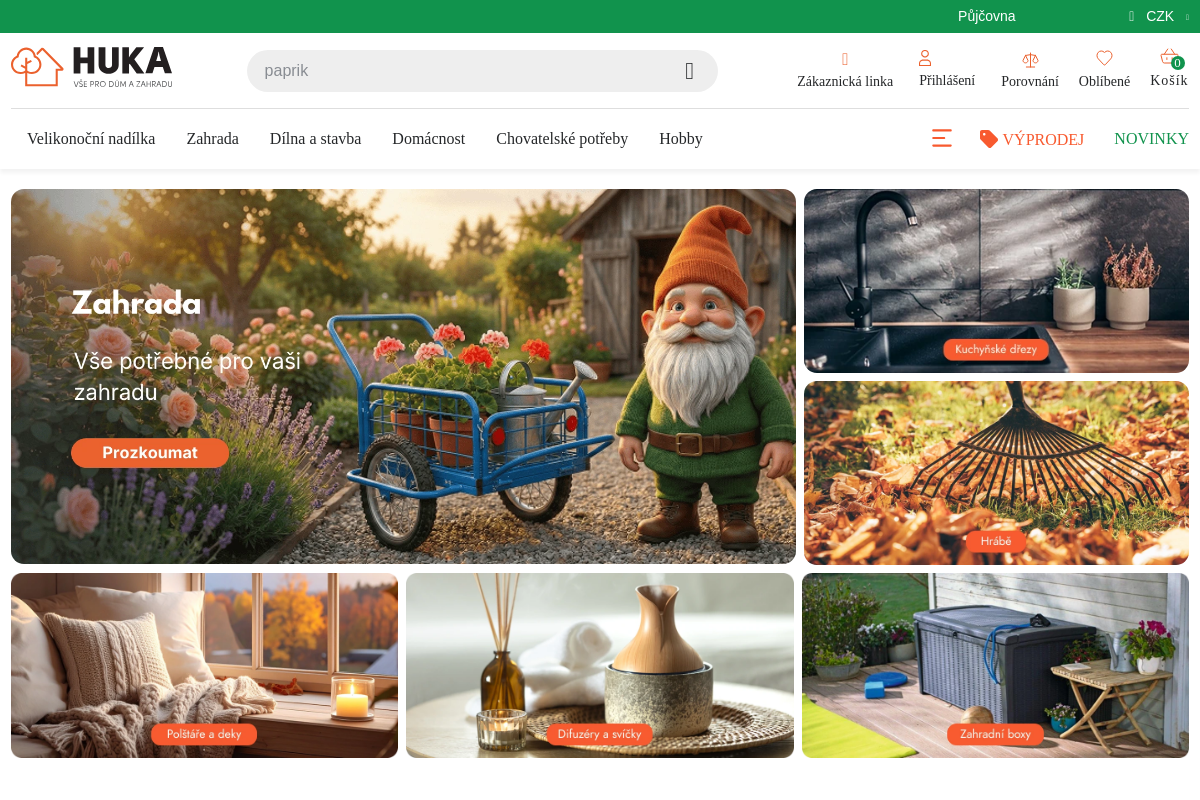Click the search magnifier icon
1200x800 pixels.
pos(689,71)
